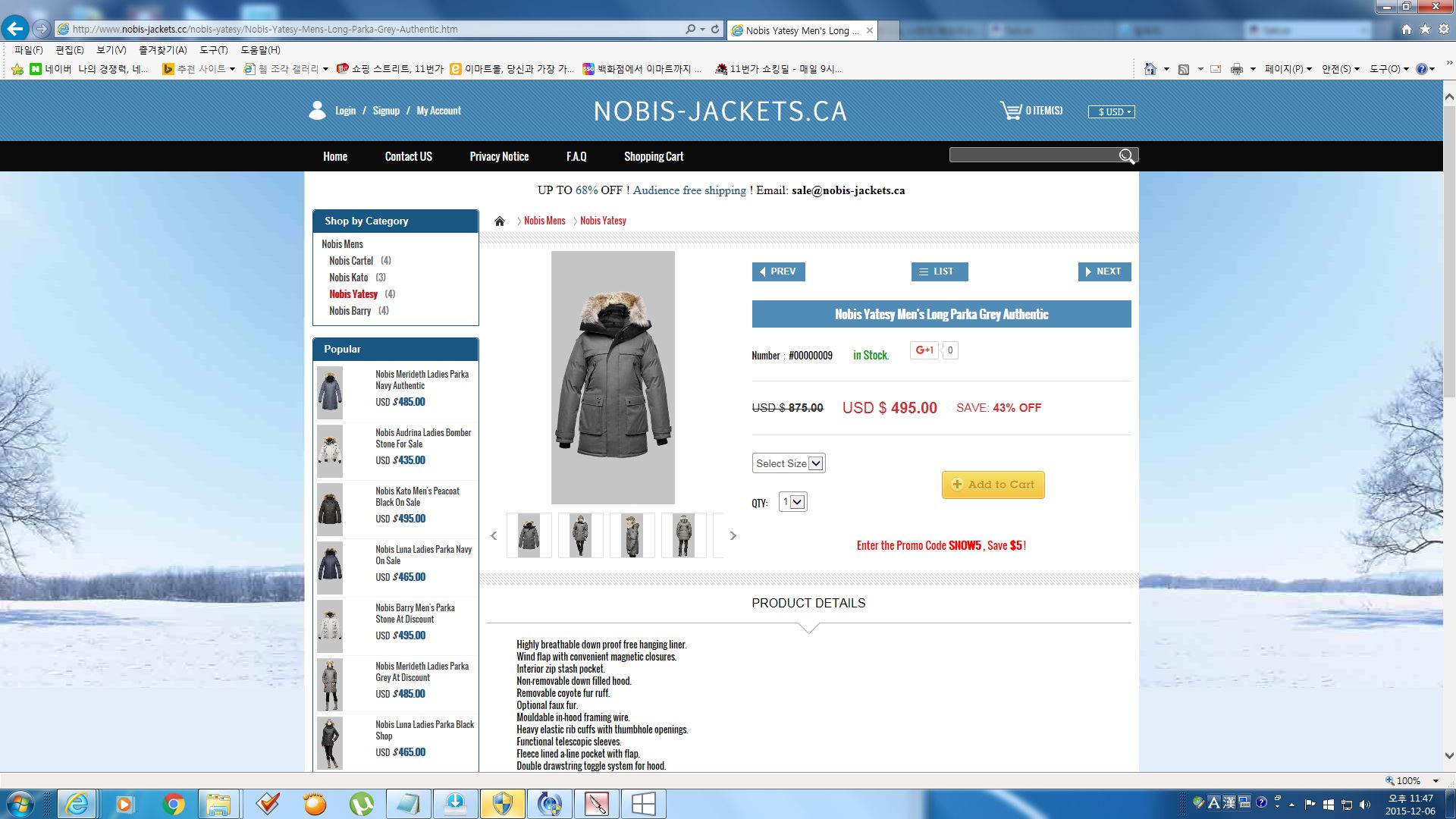Click page scrollbar down arrow
The height and width of the screenshot is (819, 1456).
click(x=1449, y=755)
